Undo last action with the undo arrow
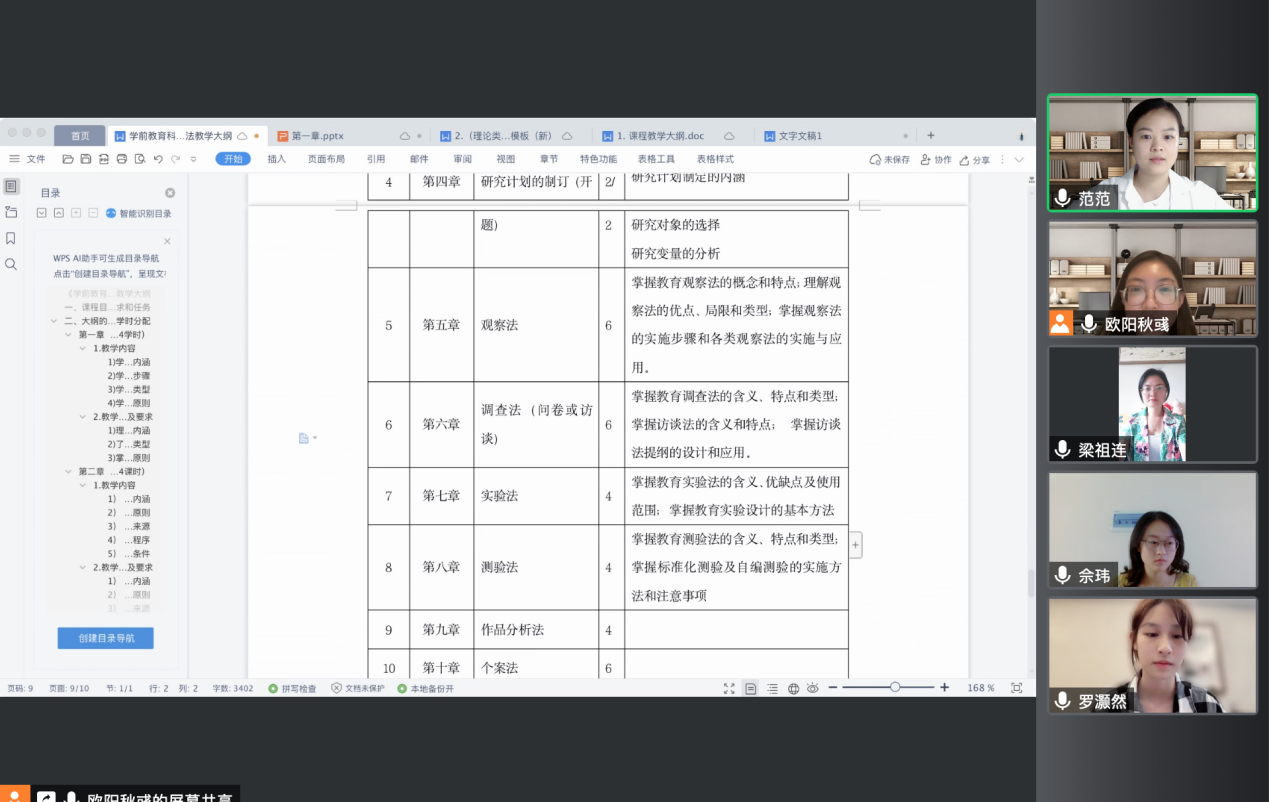This screenshot has width=1269, height=802. (x=158, y=159)
